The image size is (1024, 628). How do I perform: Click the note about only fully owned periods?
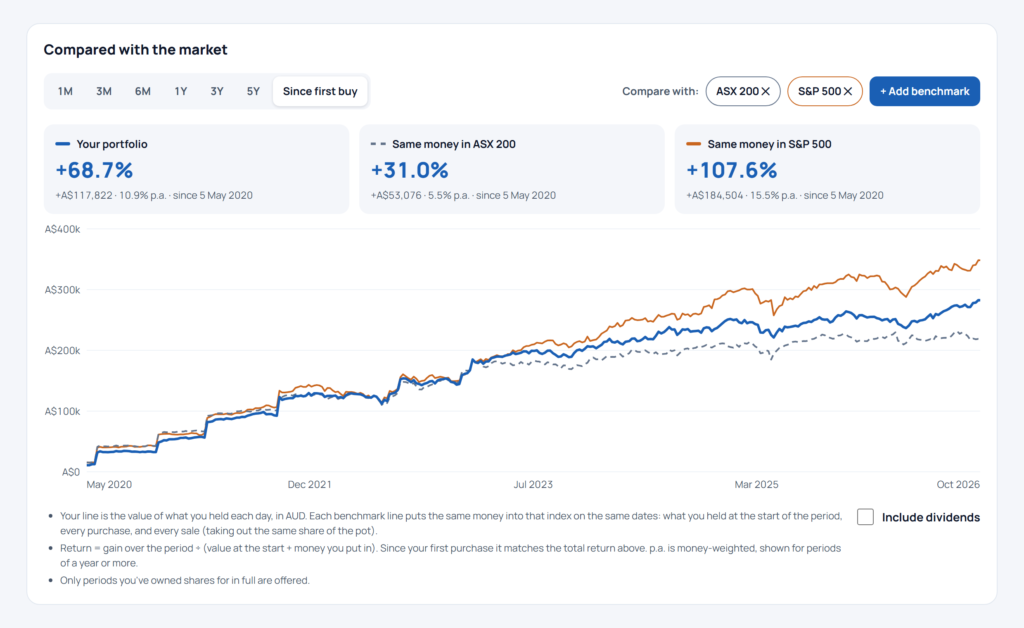[185, 580]
